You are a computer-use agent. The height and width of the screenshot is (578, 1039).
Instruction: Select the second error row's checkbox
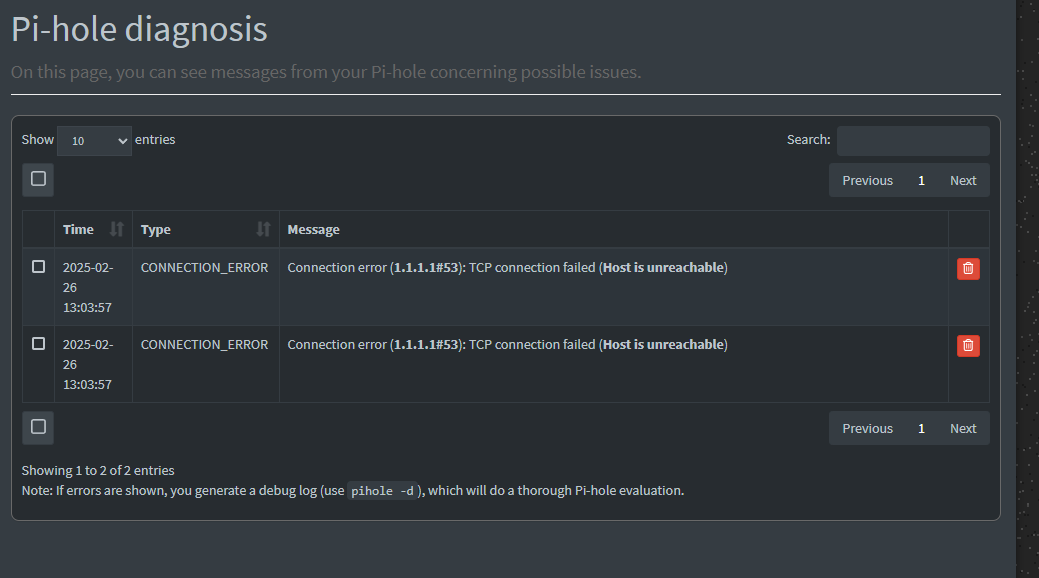[38, 343]
